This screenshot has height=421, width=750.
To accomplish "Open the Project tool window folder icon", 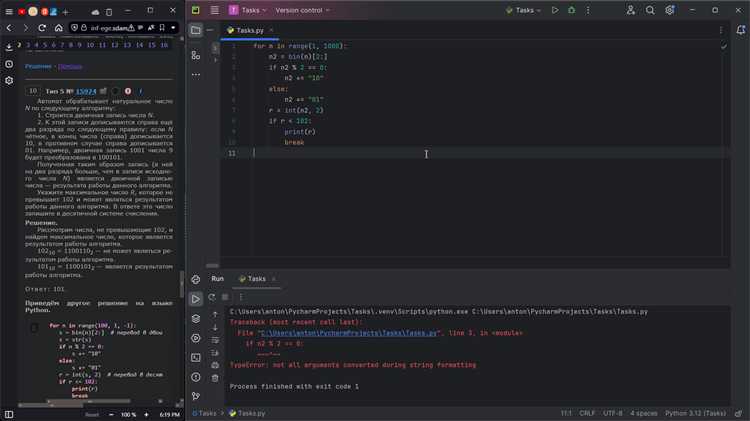I will pos(196,30).
